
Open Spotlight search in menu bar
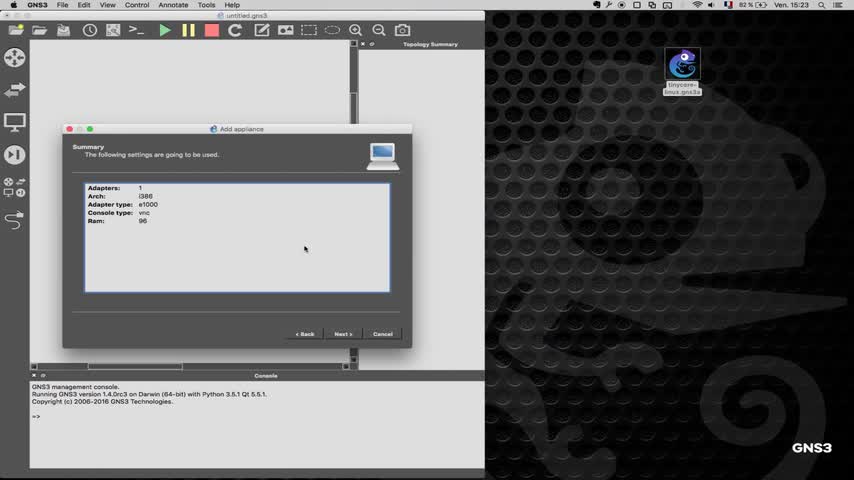coord(821,5)
